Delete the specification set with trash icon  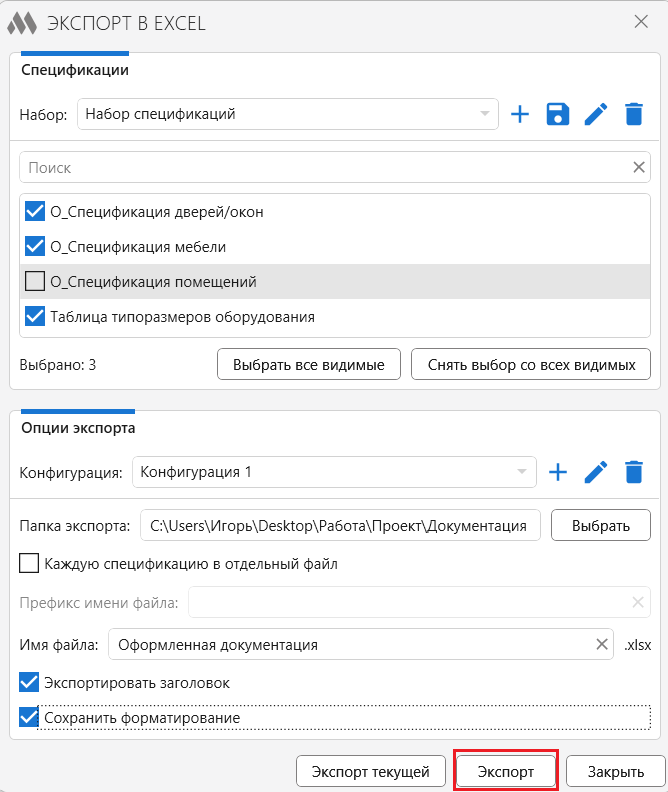point(633,114)
